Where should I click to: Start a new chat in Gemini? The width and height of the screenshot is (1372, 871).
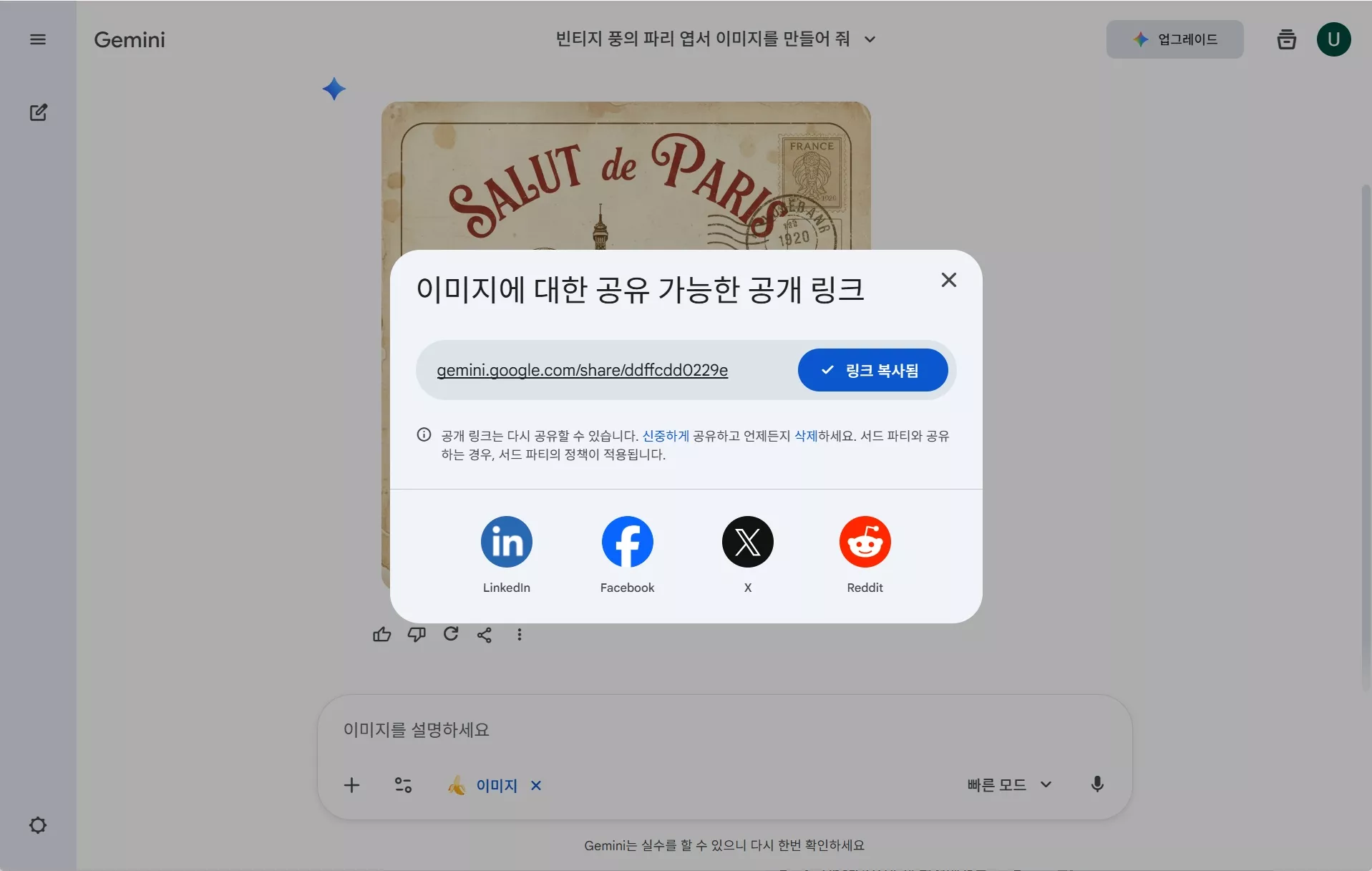coord(38,112)
